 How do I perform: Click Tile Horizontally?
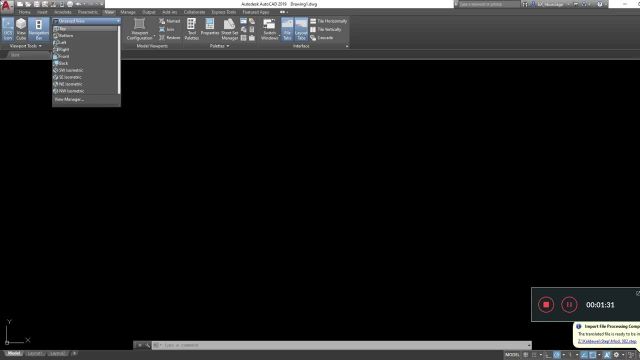329,21
